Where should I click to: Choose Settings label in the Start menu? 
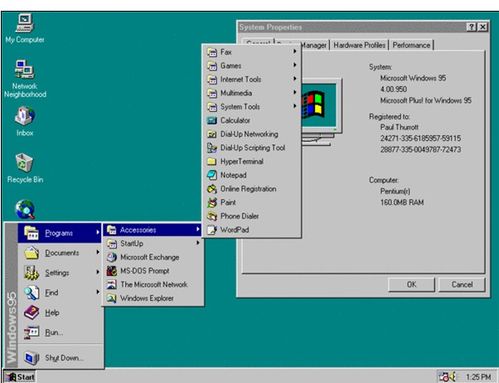tap(57, 273)
